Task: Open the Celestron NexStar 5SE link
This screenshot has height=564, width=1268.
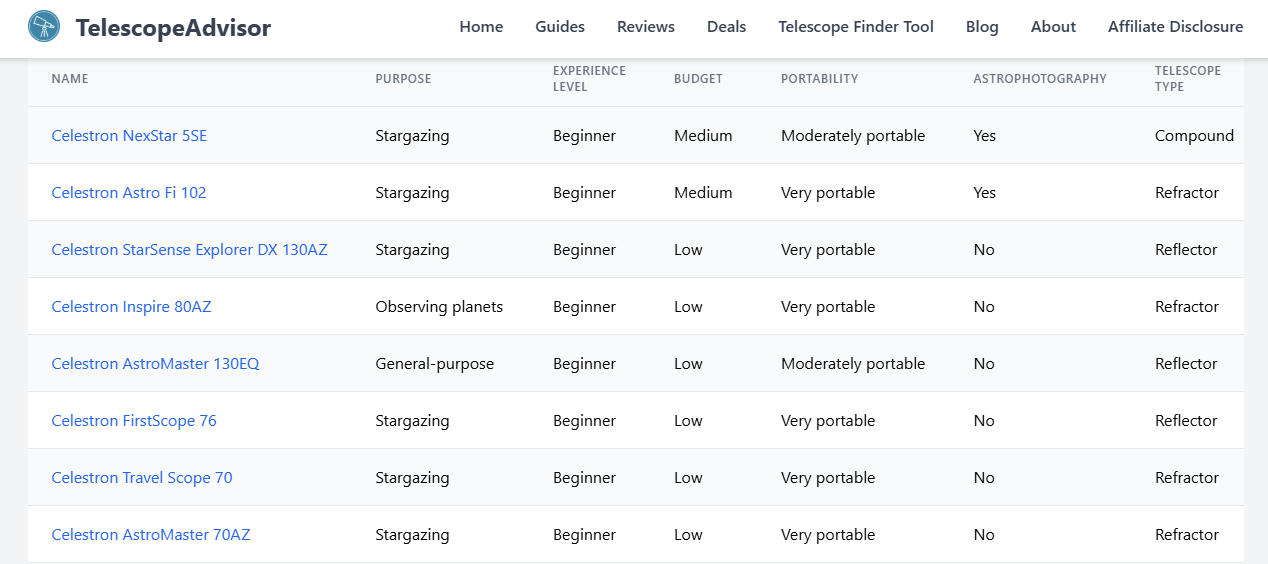Action: pyautogui.click(x=129, y=136)
